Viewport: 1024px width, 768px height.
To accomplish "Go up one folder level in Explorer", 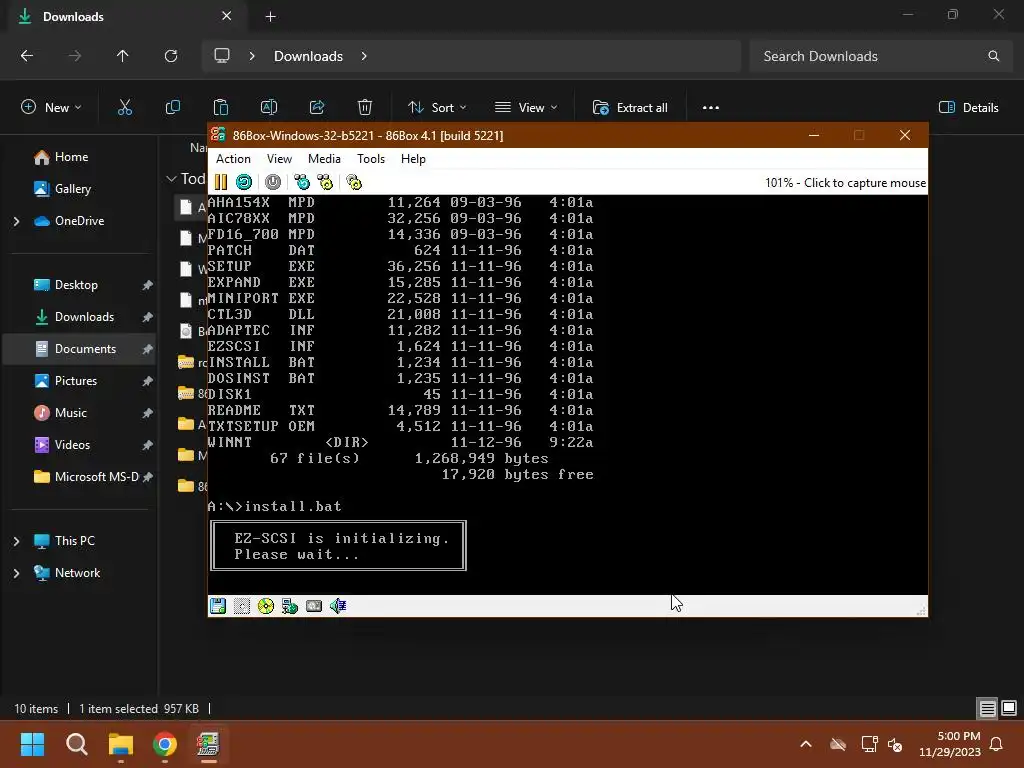I will (123, 56).
